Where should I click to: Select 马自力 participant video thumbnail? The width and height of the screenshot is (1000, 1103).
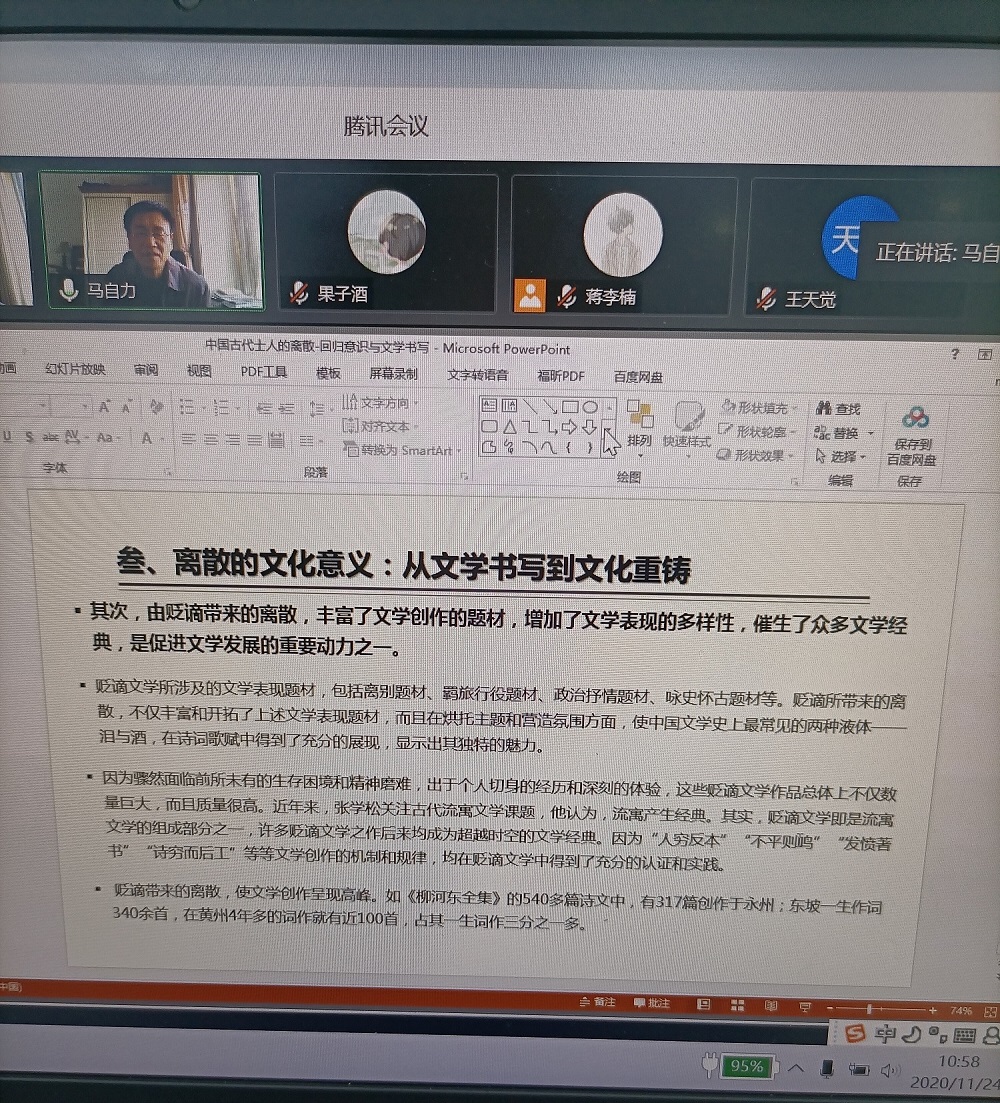point(150,240)
